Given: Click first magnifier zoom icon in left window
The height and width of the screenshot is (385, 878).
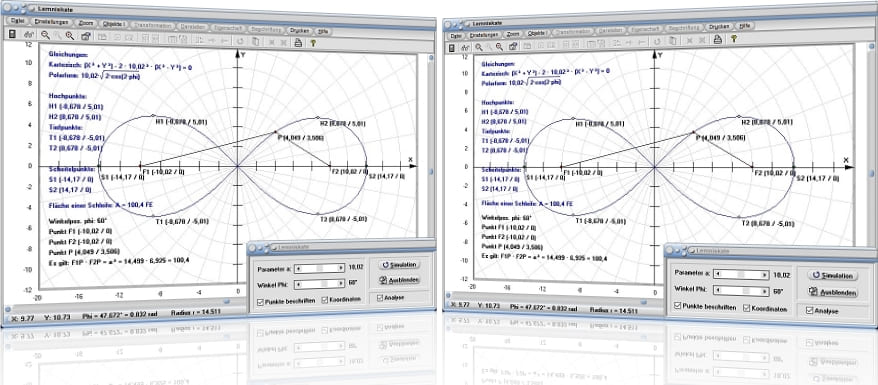Looking at the screenshot, I should 45,35.
